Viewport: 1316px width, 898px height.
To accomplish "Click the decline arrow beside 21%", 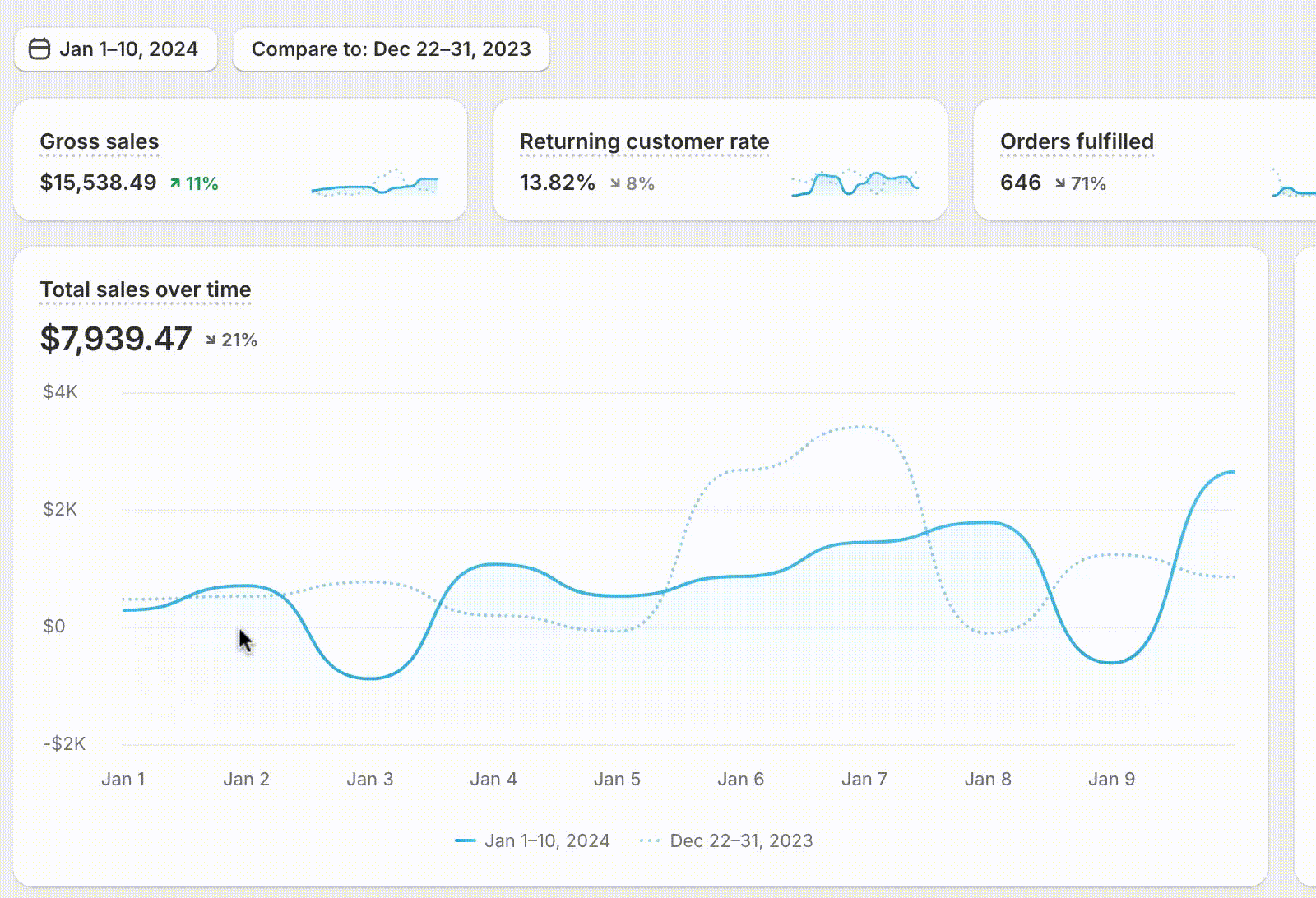I will click(211, 338).
